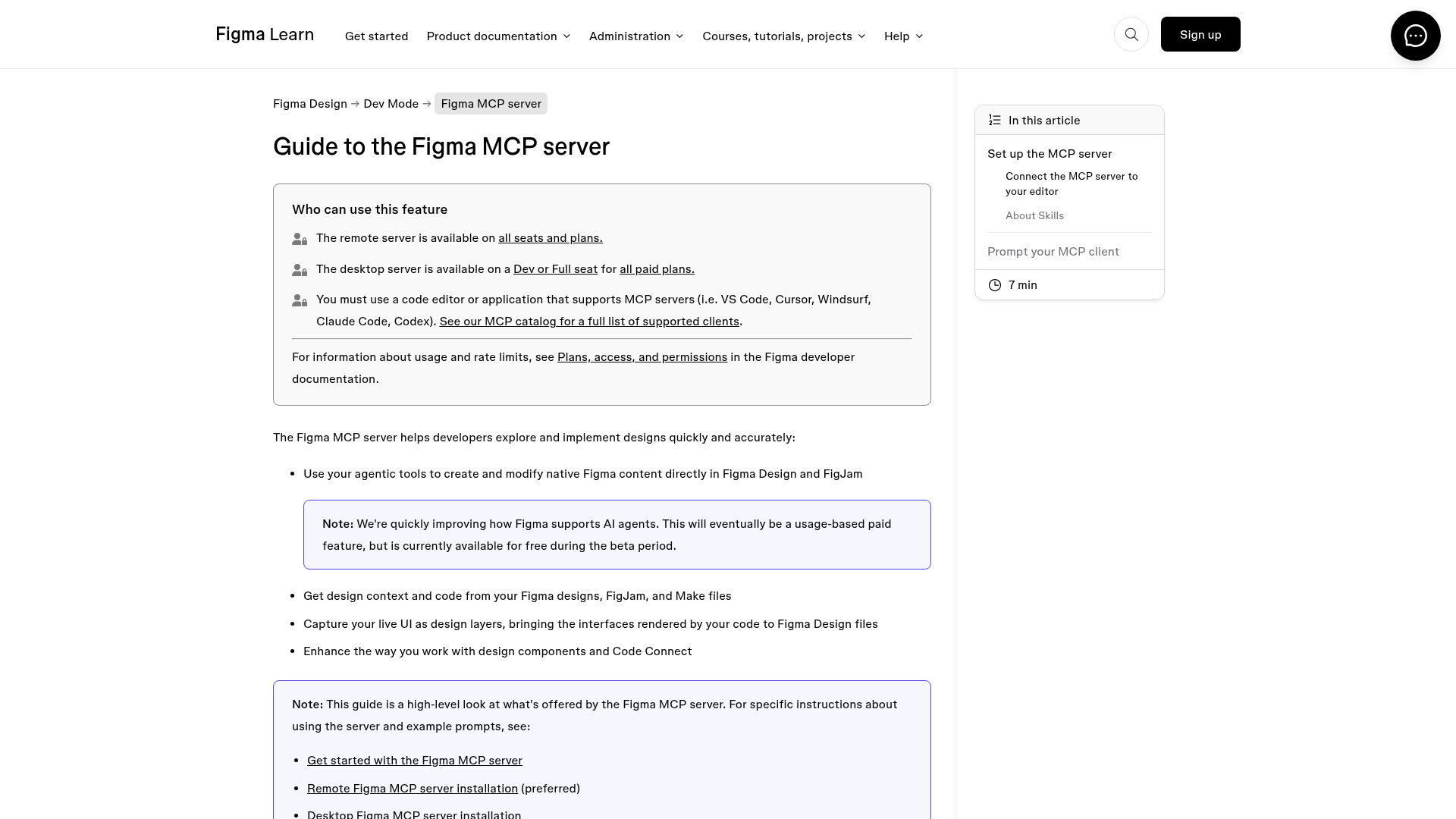Viewport: 1456px width, 819px height.
Task: Open the Get started nav item
Action: click(x=376, y=36)
